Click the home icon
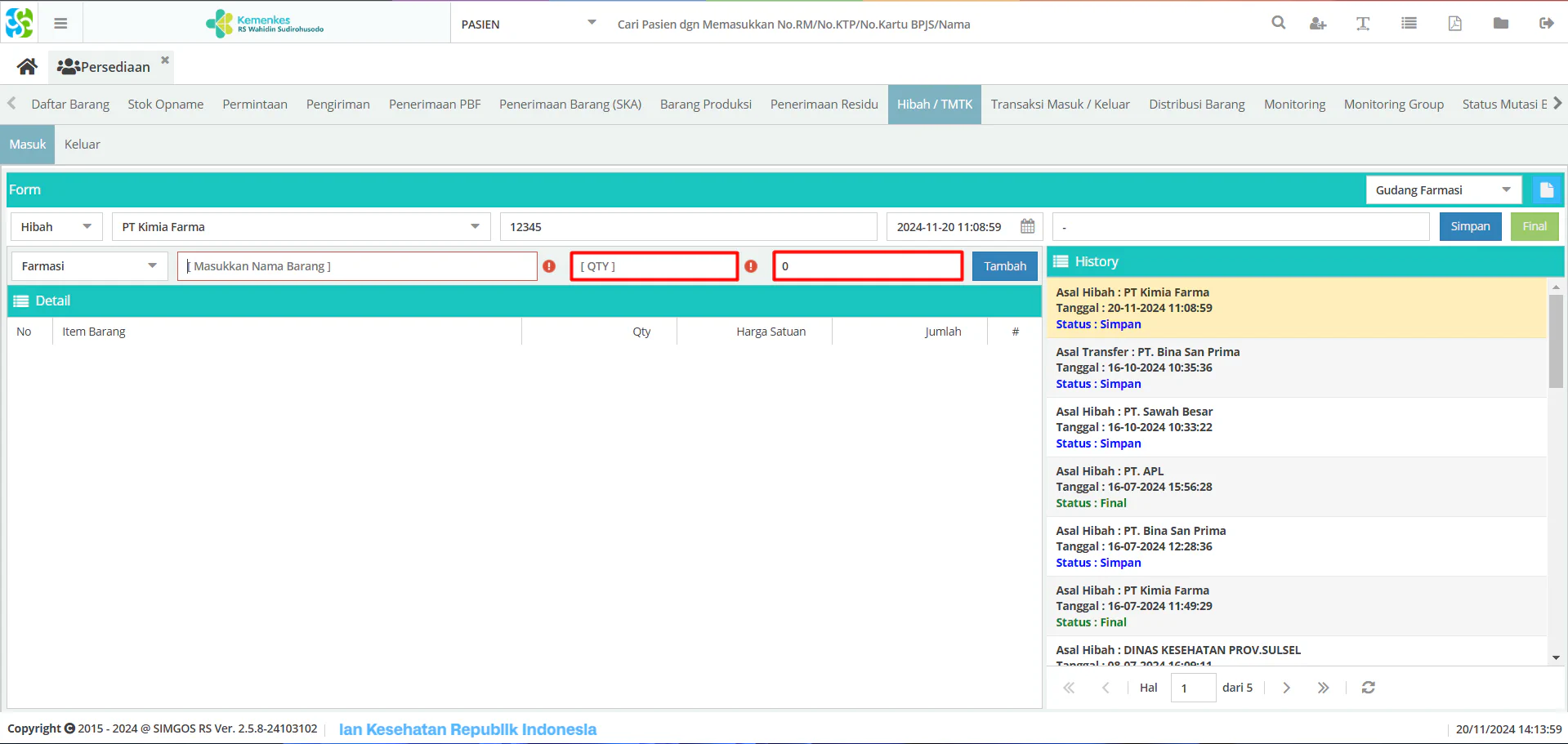 click(27, 66)
